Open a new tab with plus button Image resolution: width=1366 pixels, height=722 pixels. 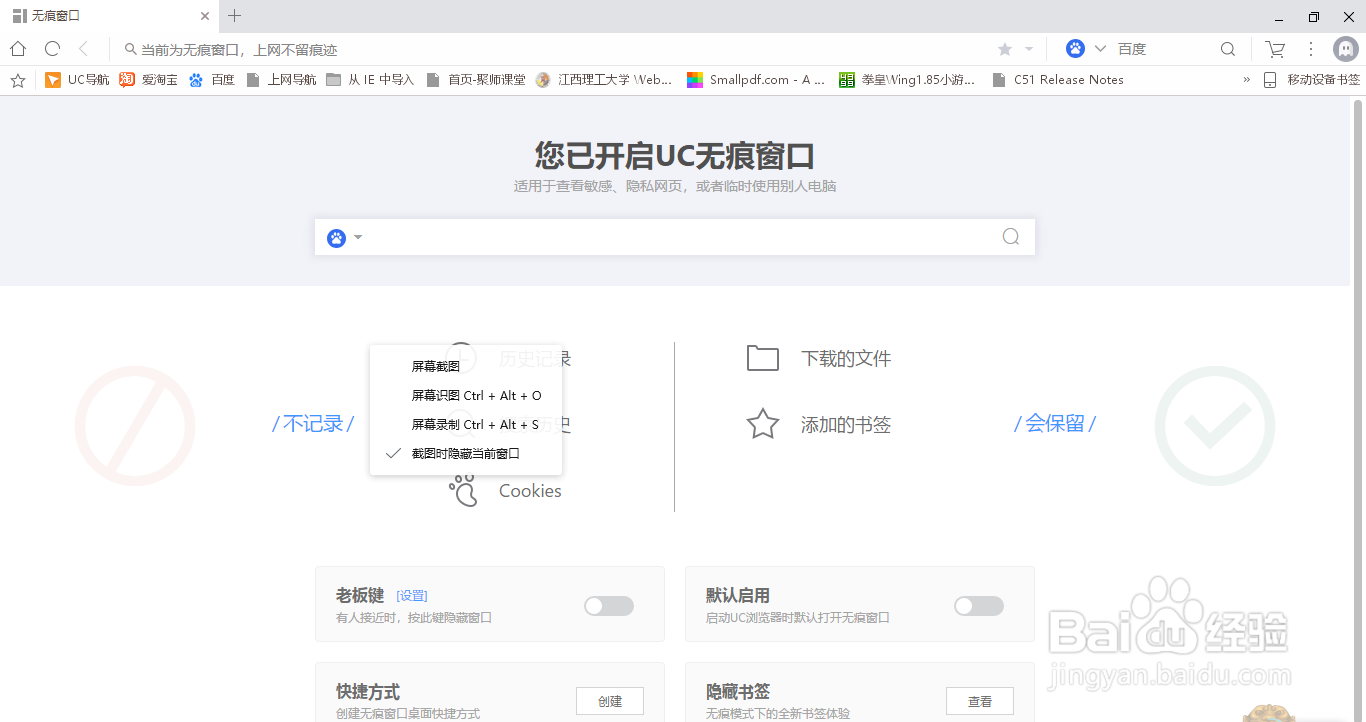click(x=235, y=16)
